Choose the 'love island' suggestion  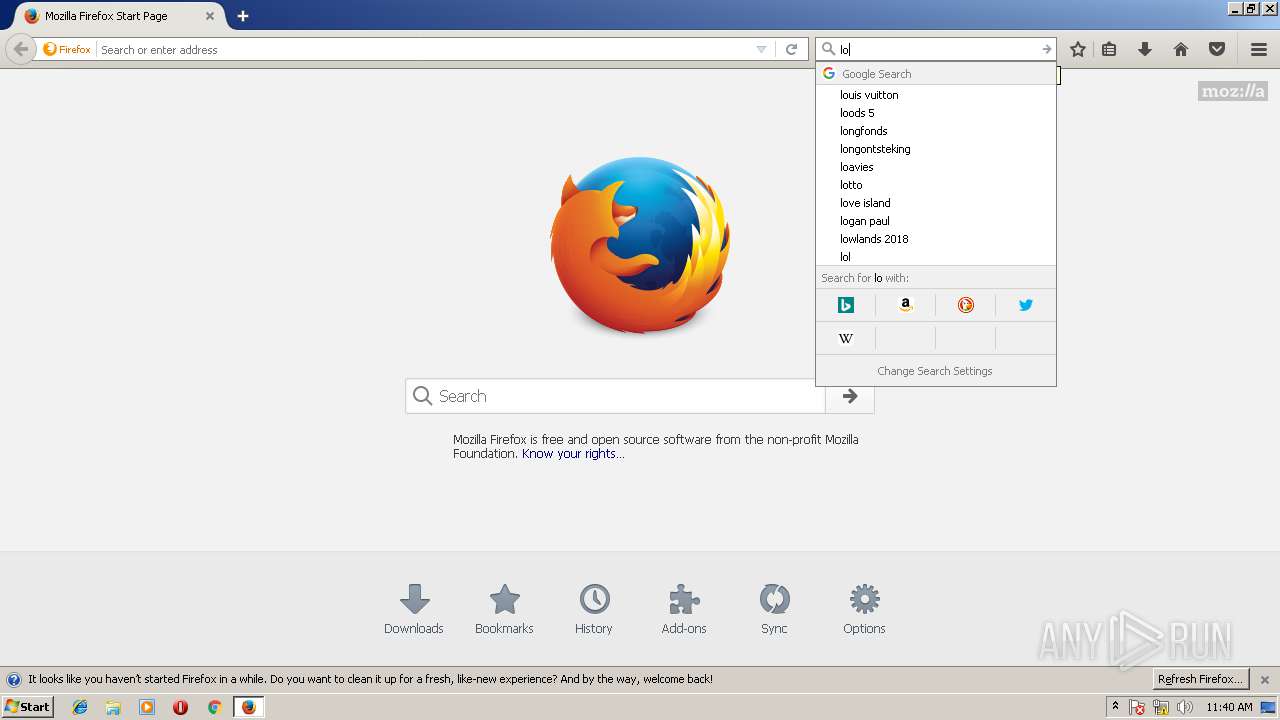tap(936, 203)
